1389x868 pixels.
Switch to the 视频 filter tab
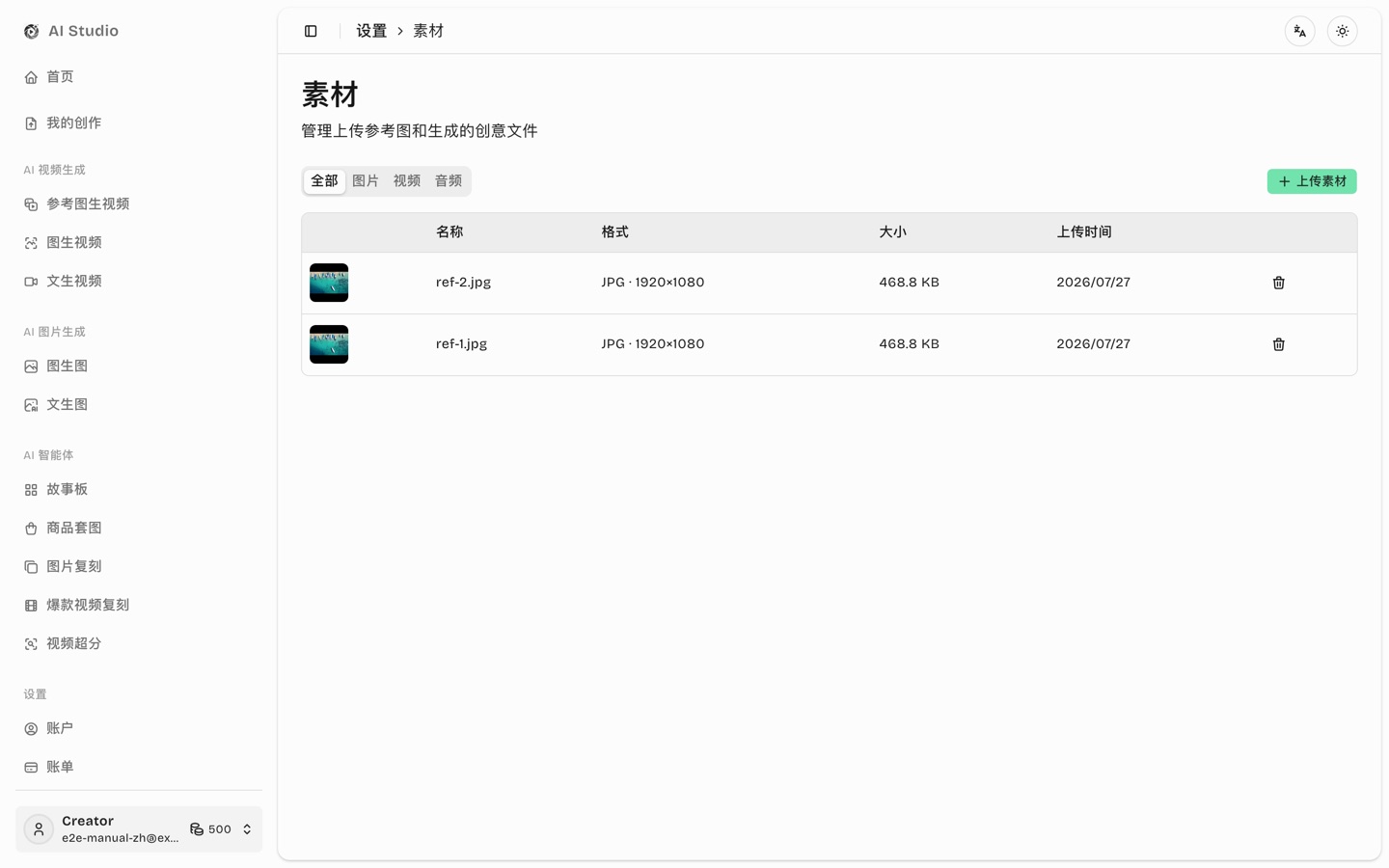click(407, 181)
